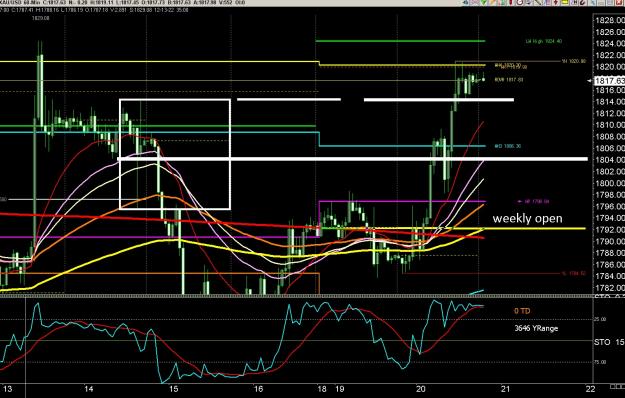Click the clock icon in top toolbar
625x398 pixels.
coord(520,2)
